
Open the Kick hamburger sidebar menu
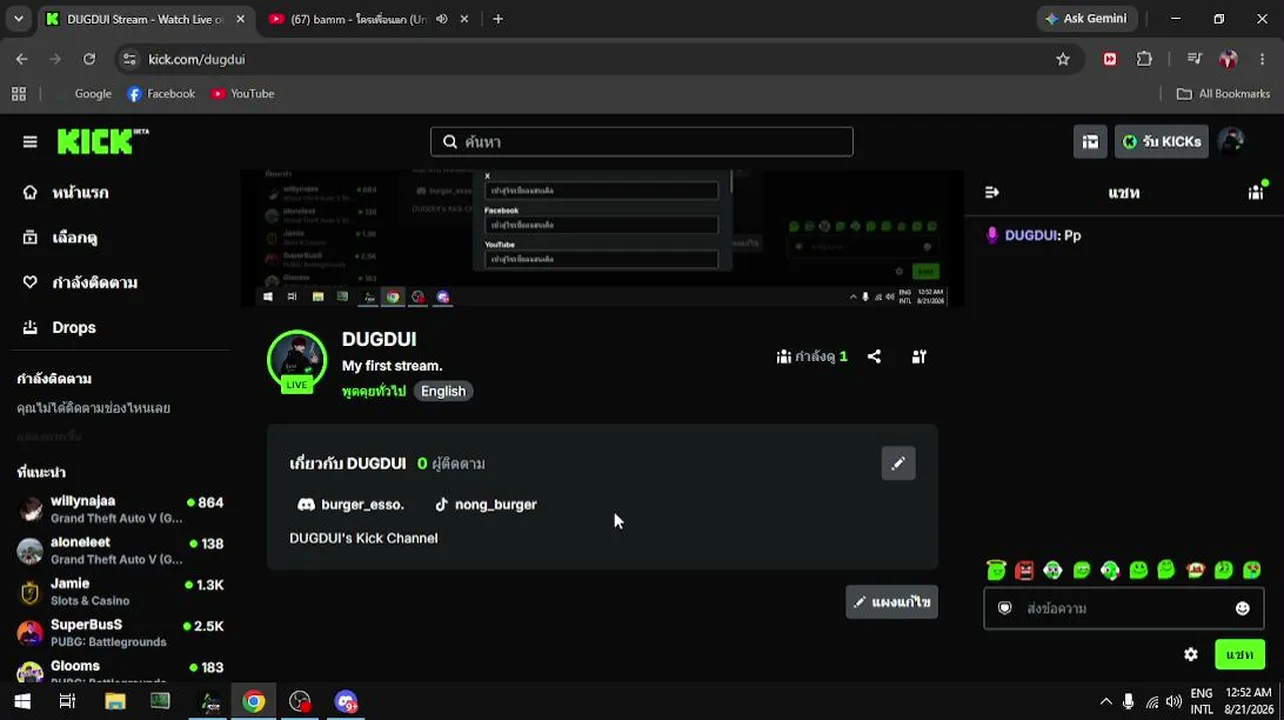pyautogui.click(x=30, y=142)
